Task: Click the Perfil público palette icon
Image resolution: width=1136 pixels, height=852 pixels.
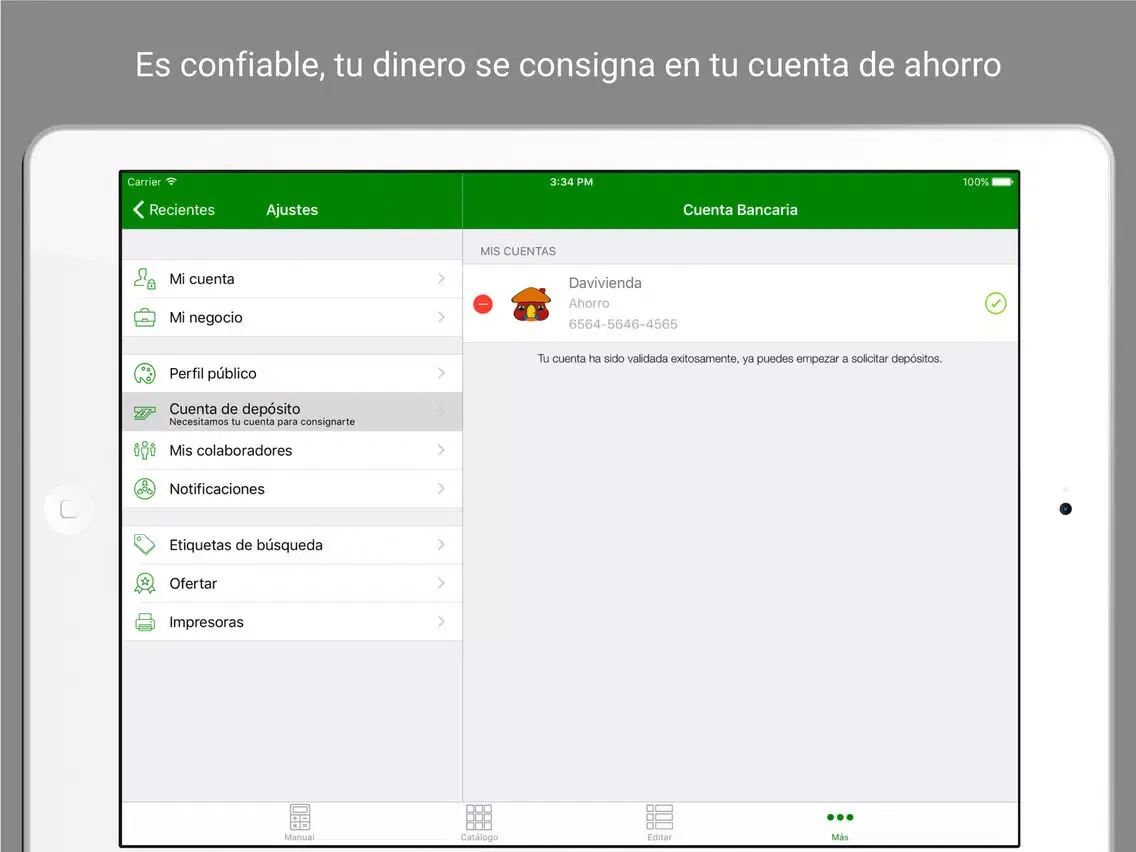Action: click(x=145, y=373)
